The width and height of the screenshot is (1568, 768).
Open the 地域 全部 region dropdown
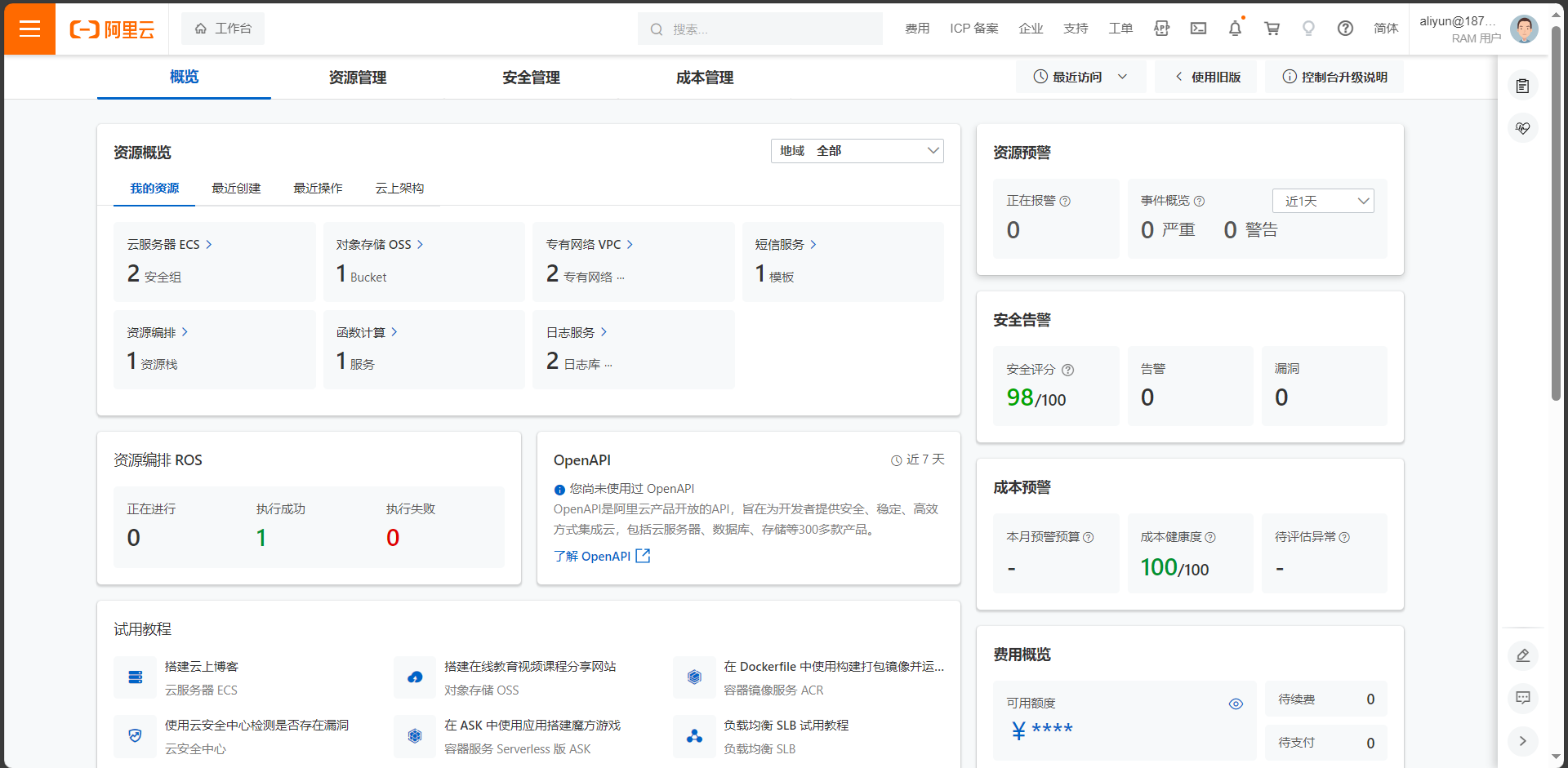click(857, 151)
